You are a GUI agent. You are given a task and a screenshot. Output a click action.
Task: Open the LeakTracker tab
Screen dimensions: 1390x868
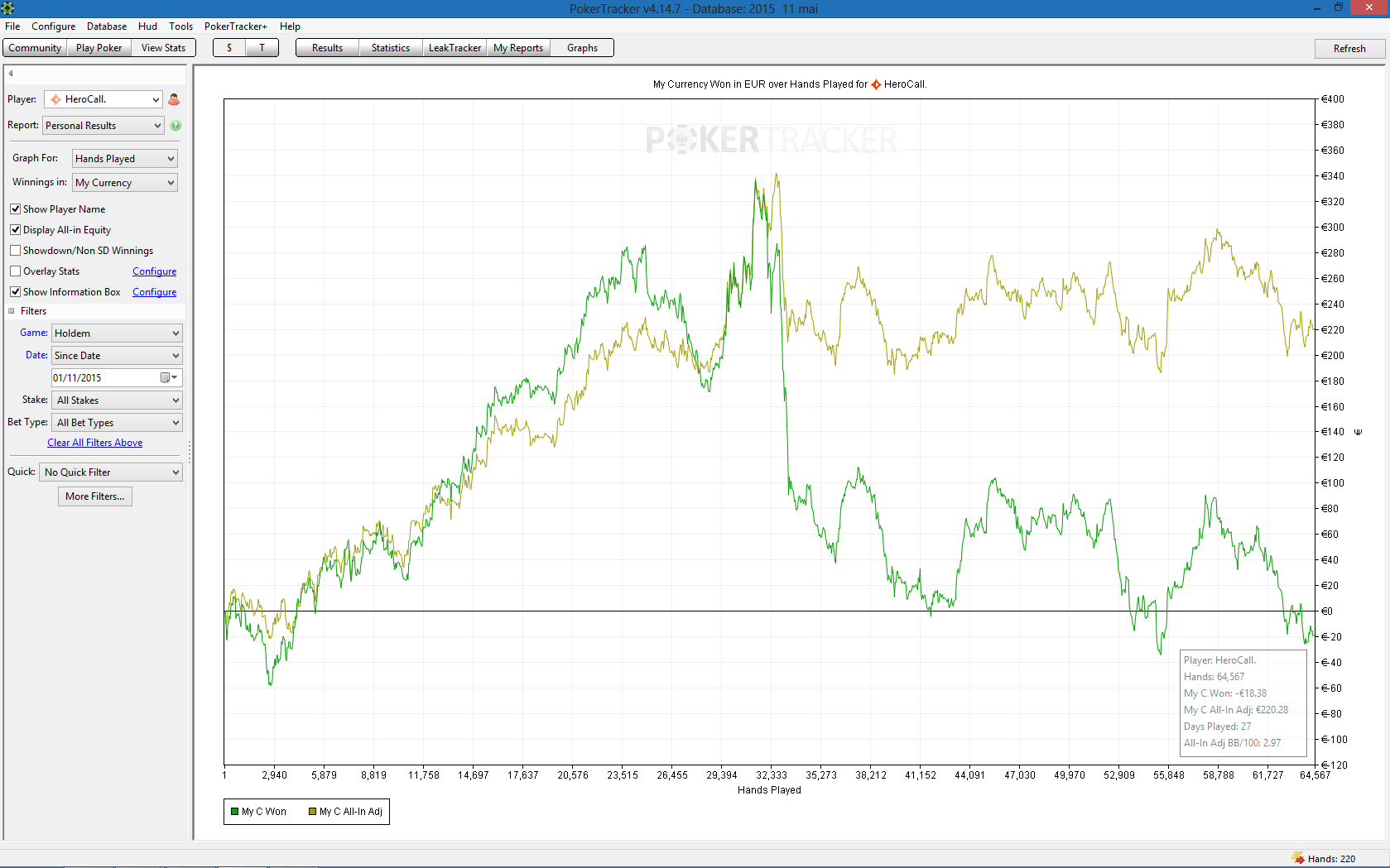455,48
